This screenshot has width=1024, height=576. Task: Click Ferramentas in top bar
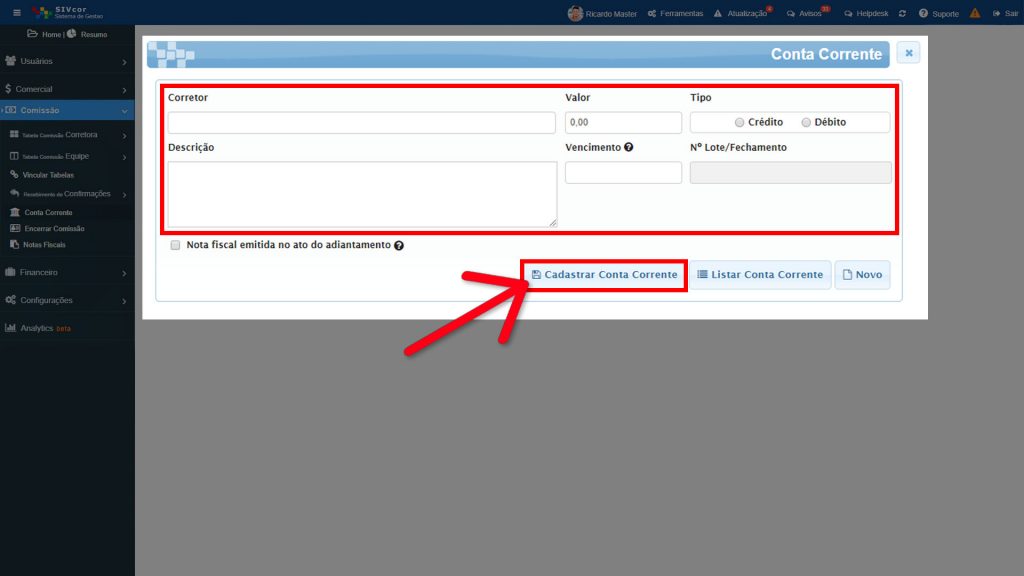(x=681, y=13)
